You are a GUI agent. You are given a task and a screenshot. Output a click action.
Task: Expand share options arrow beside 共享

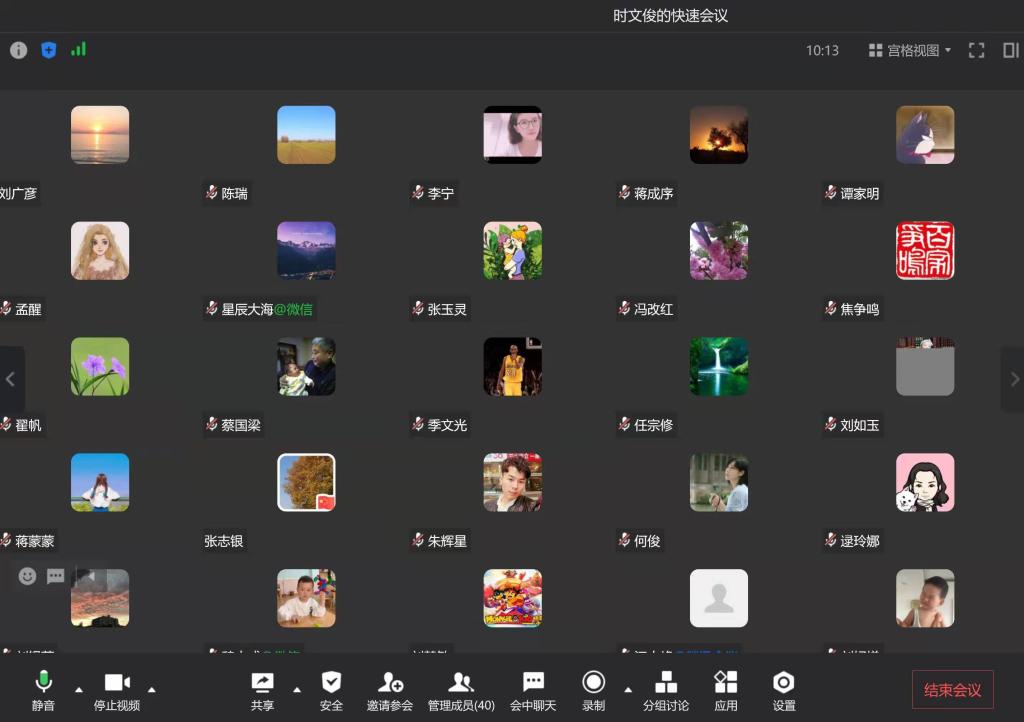pyautogui.click(x=296, y=689)
